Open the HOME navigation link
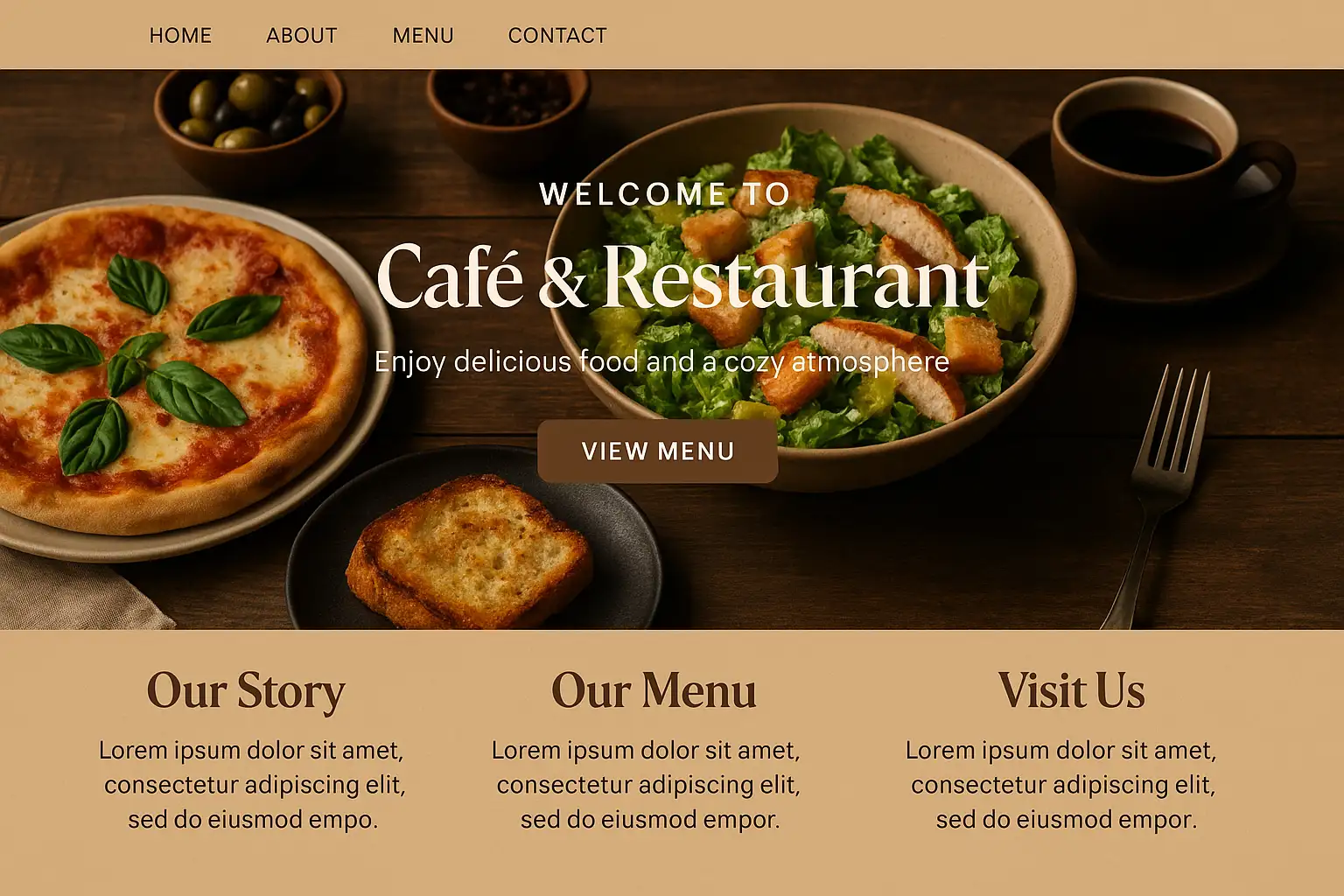Image resolution: width=1344 pixels, height=896 pixels. coord(180,36)
